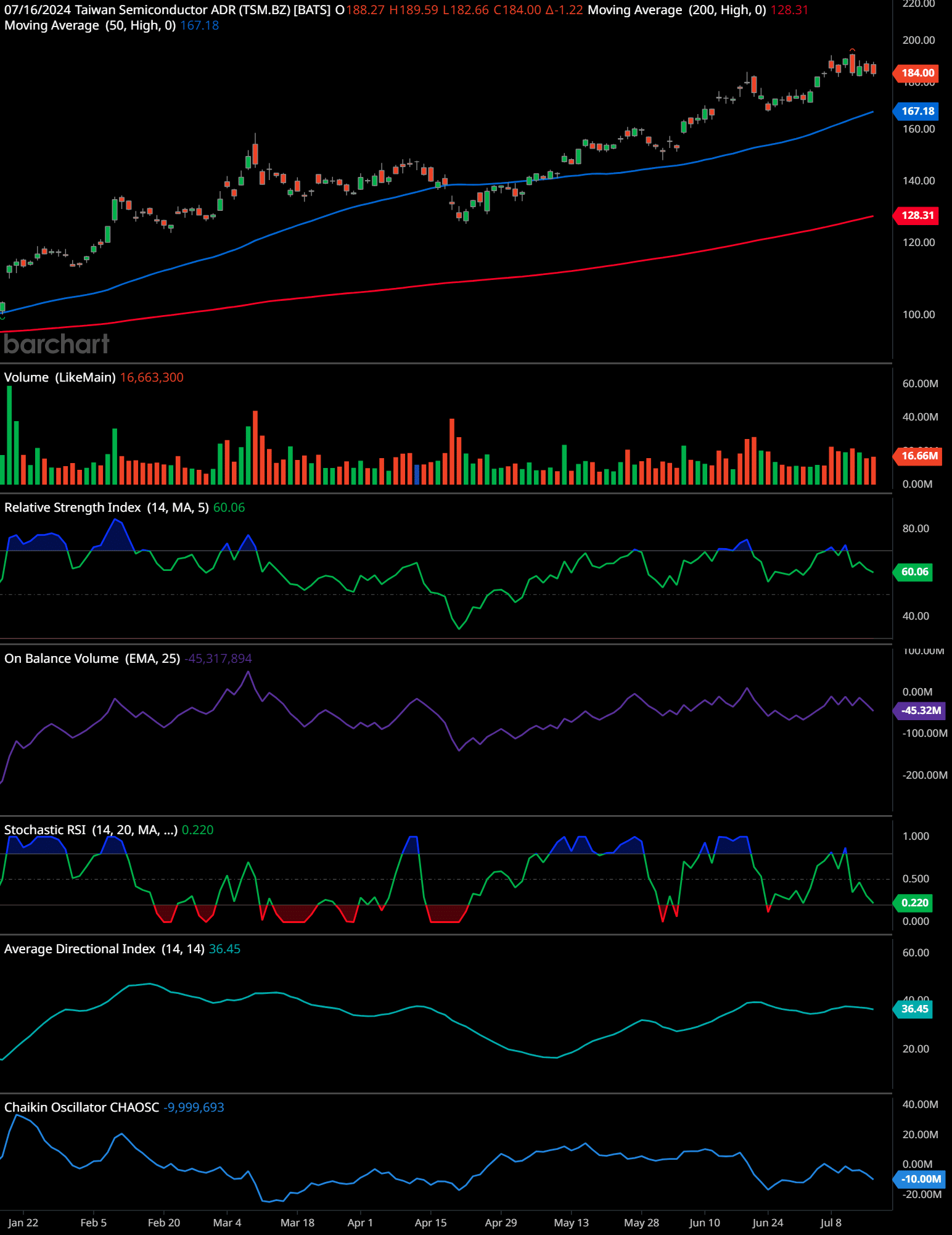This screenshot has height=1235, width=952.
Task: Click the O188.27 open price value
Action: pos(360,10)
